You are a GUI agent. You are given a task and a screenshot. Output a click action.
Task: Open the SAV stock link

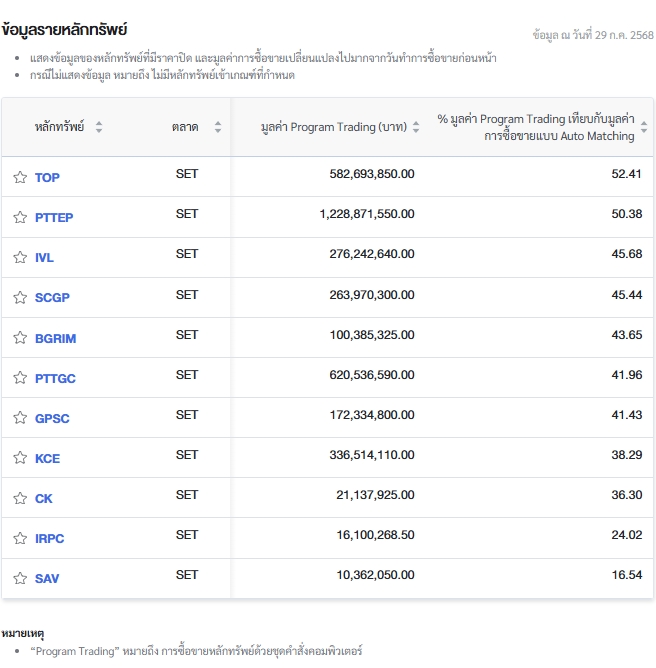47,578
